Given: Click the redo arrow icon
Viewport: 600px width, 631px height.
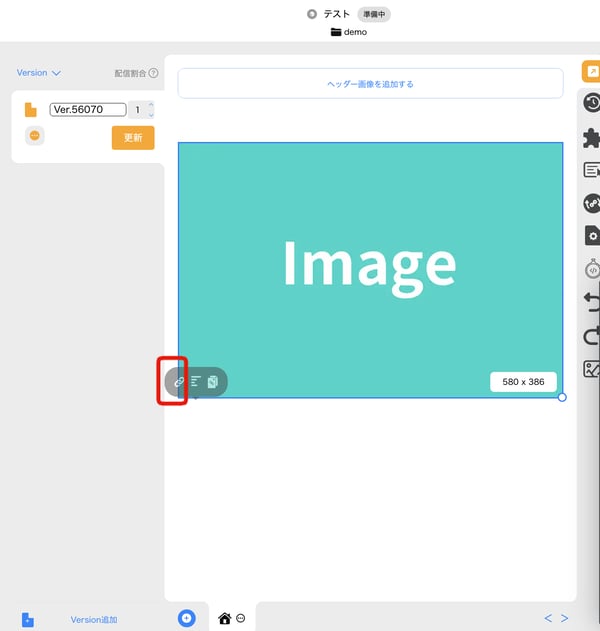Looking at the screenshot, I should pyautogui.click(x=592, y=336).
